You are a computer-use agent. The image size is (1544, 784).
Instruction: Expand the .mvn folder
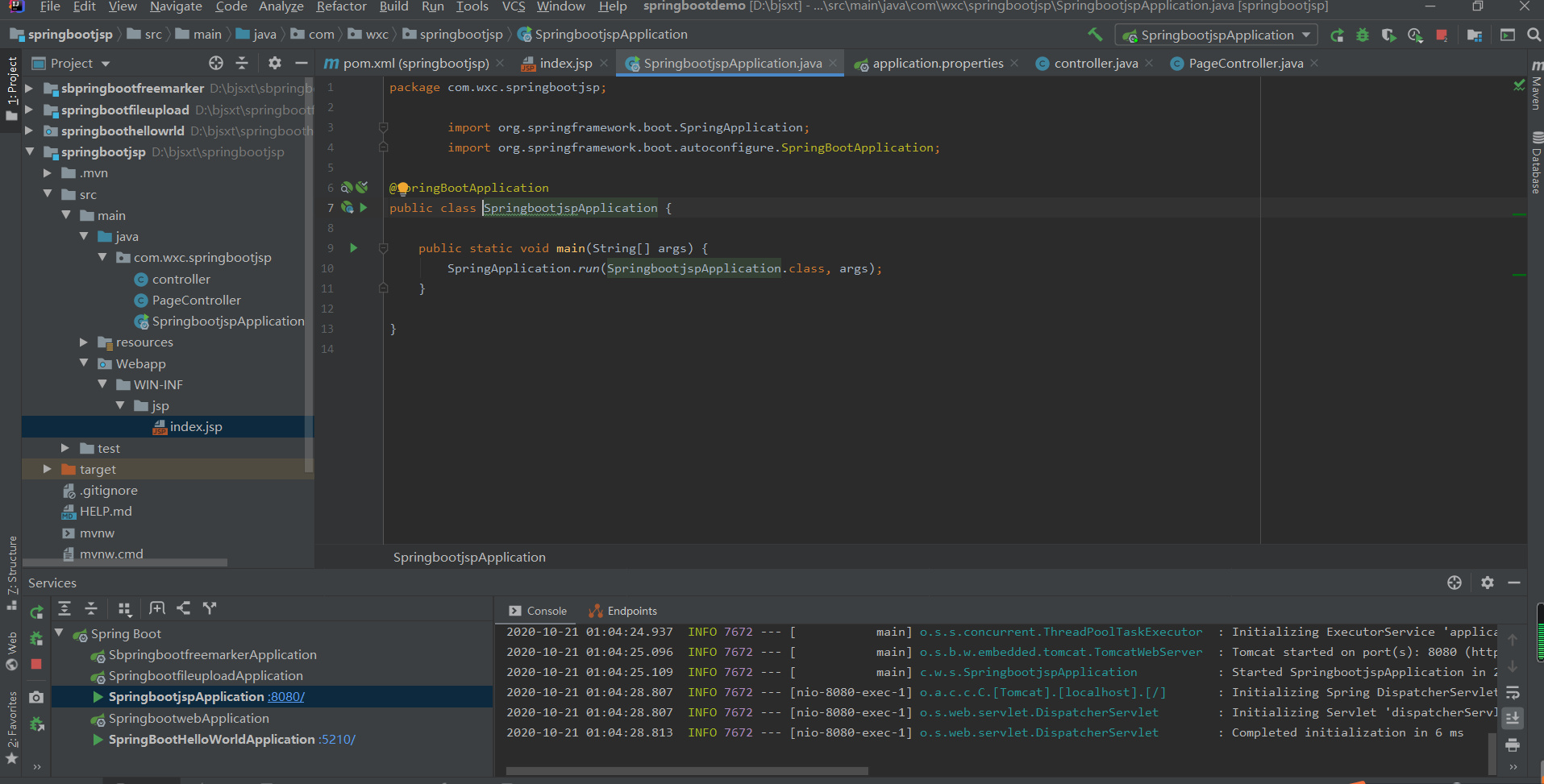(47, 172)
